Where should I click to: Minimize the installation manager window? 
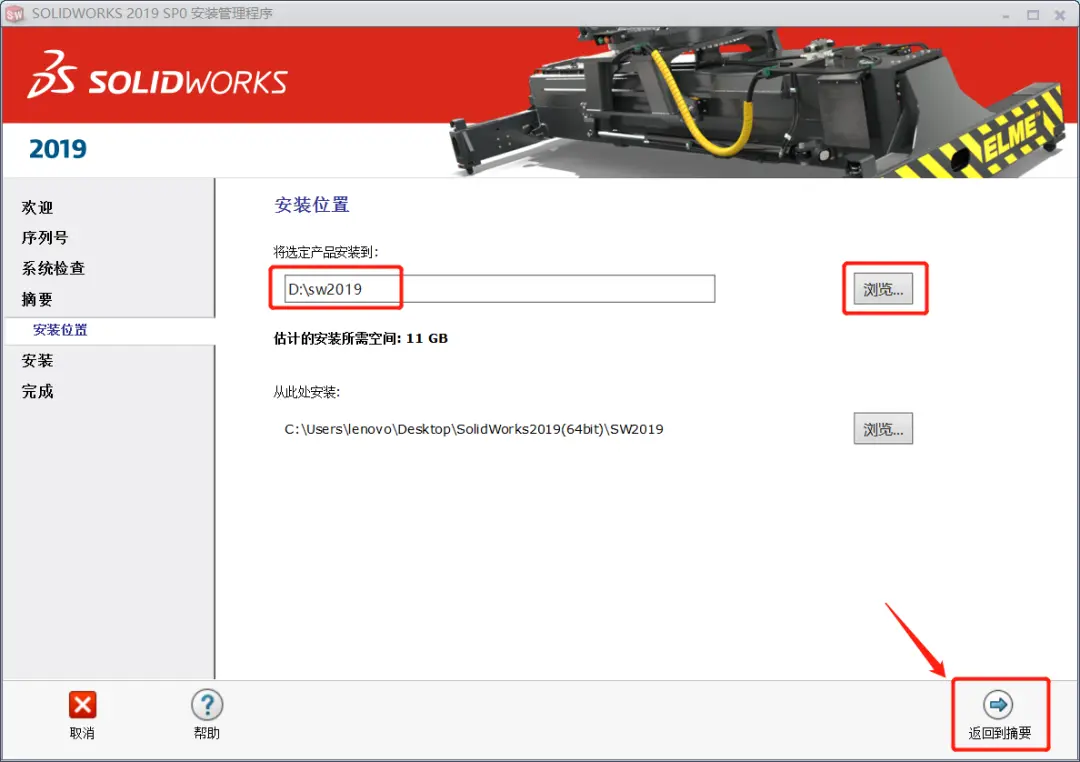coord(1006,14)
